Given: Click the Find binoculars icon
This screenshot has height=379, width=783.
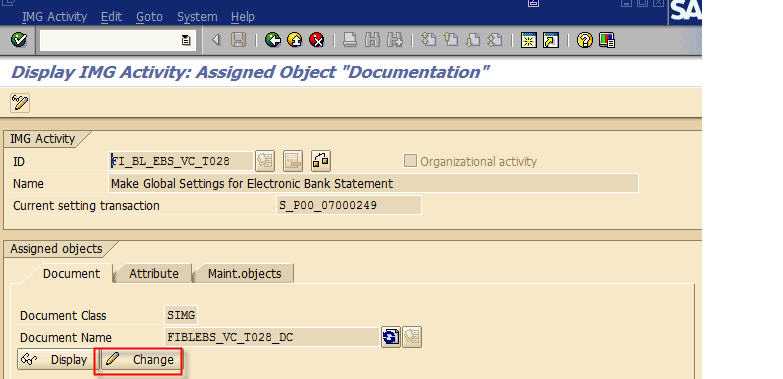Looking at the screenshot, I should tap(373, 40).
